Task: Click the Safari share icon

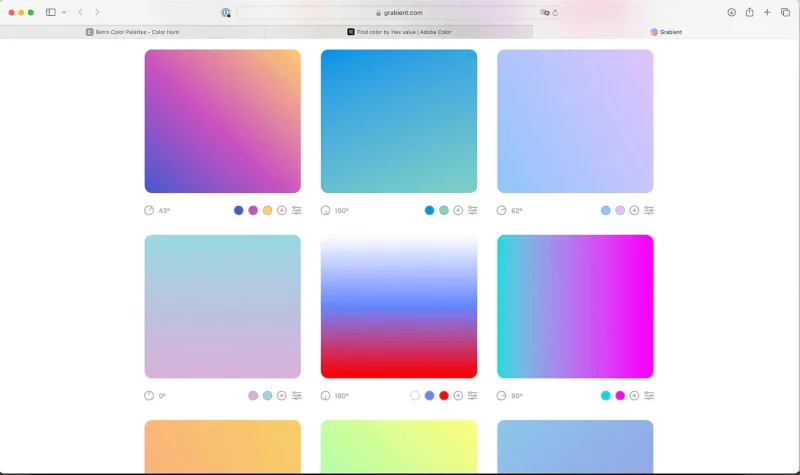Action: coord(749,12)
